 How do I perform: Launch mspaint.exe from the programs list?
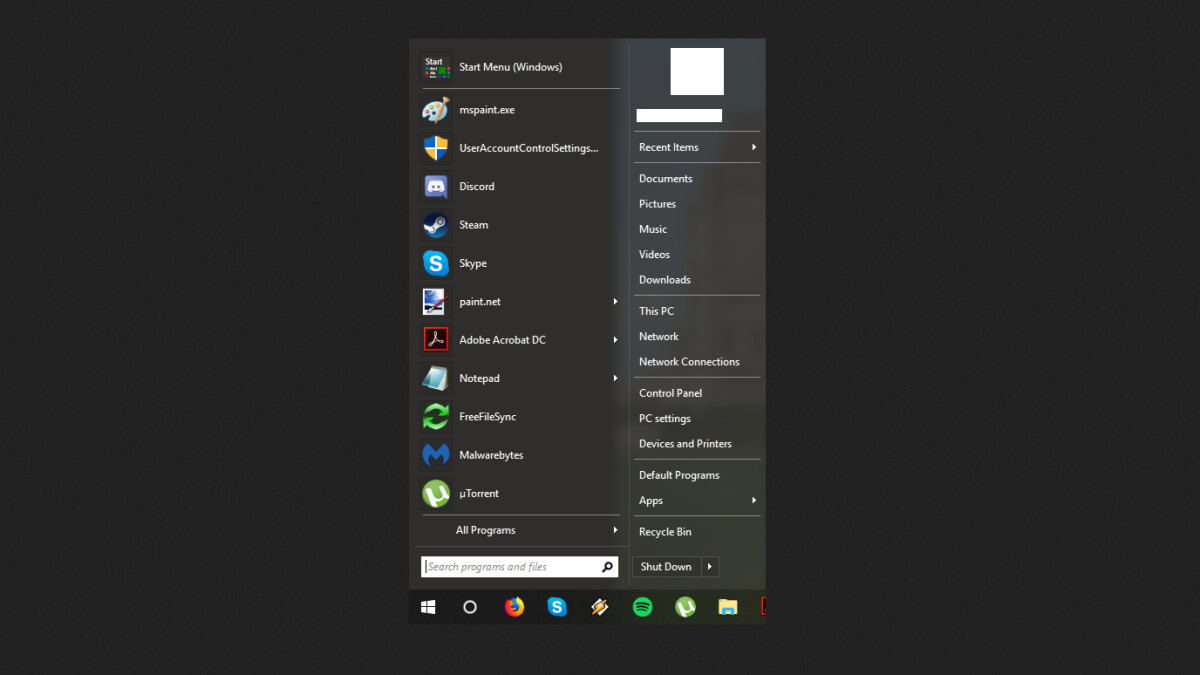tap(520, 110)
